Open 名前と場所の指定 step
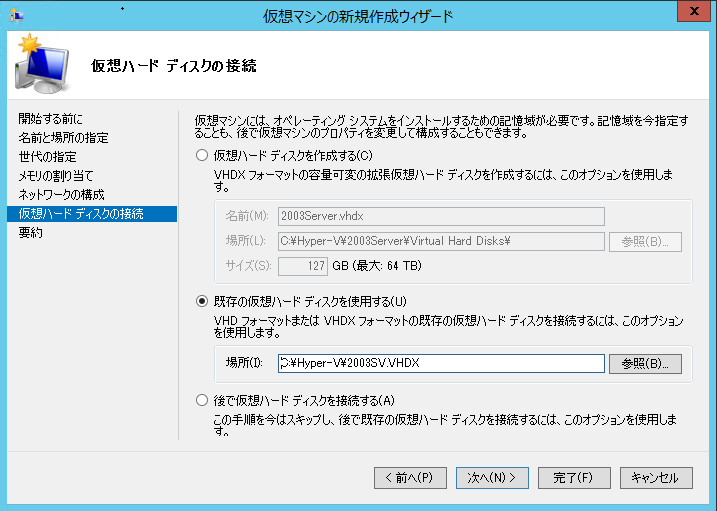717x511 pixels. [63, 138]
